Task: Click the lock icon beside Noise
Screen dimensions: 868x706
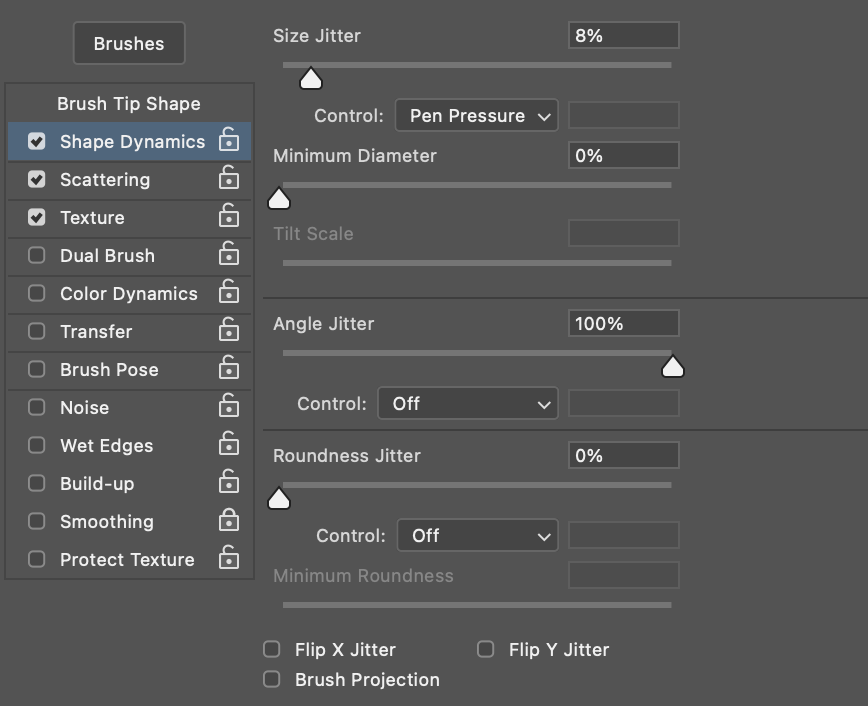Action: coord(229,405)
